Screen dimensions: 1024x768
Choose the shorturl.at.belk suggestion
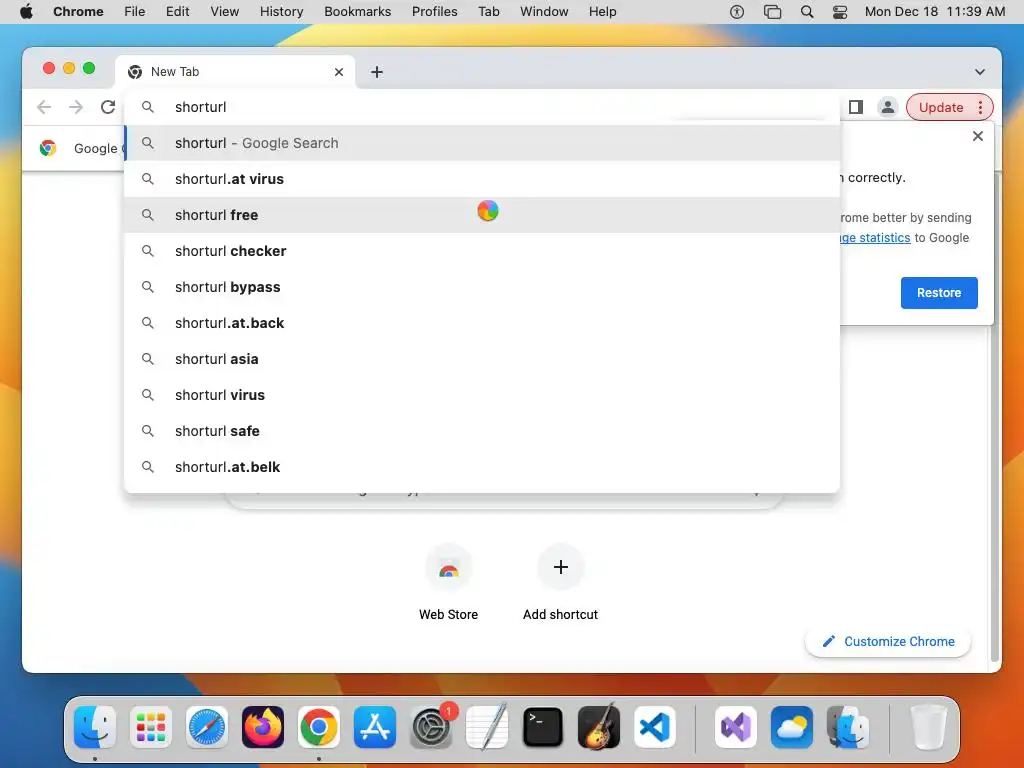(x=481, y=466)
